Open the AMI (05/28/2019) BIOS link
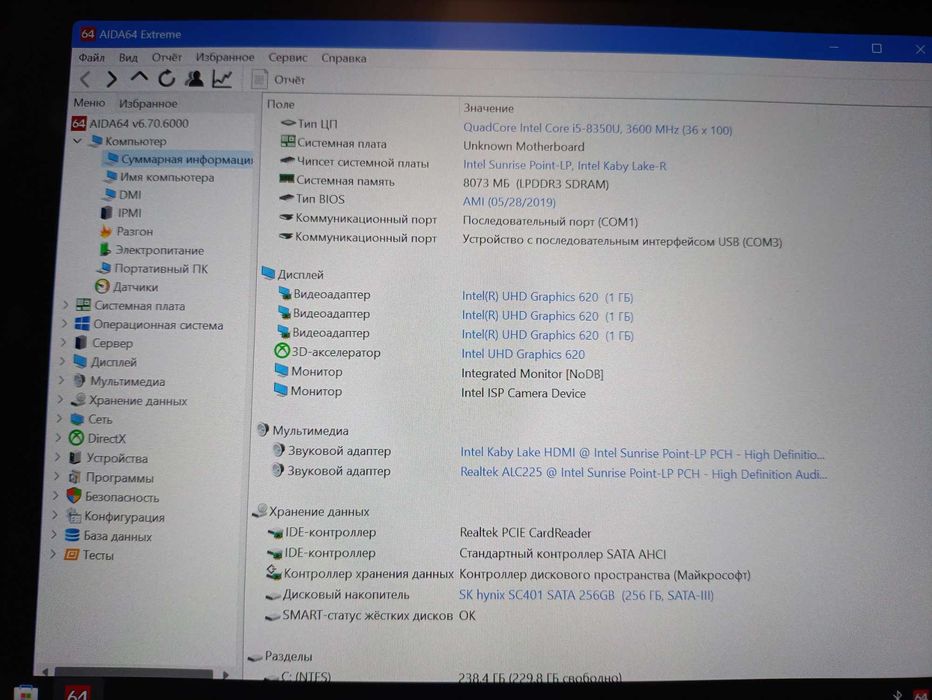 coord(509,202)
